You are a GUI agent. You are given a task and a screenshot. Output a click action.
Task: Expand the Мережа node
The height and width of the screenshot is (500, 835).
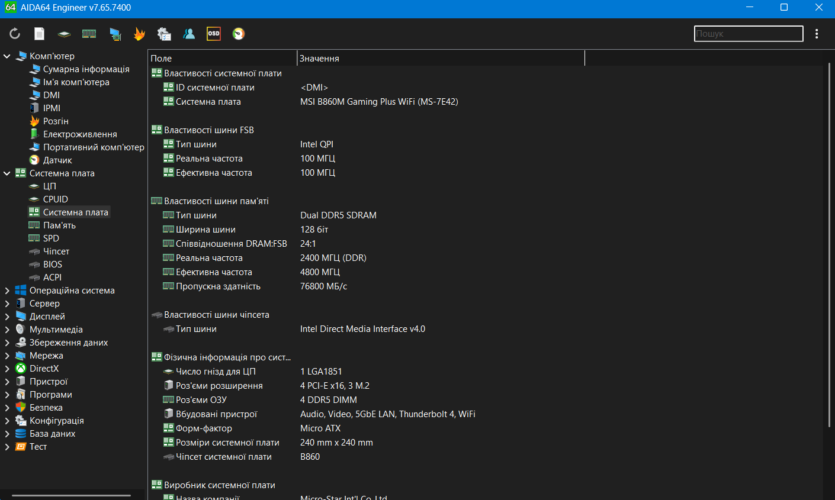coord(7,356)
